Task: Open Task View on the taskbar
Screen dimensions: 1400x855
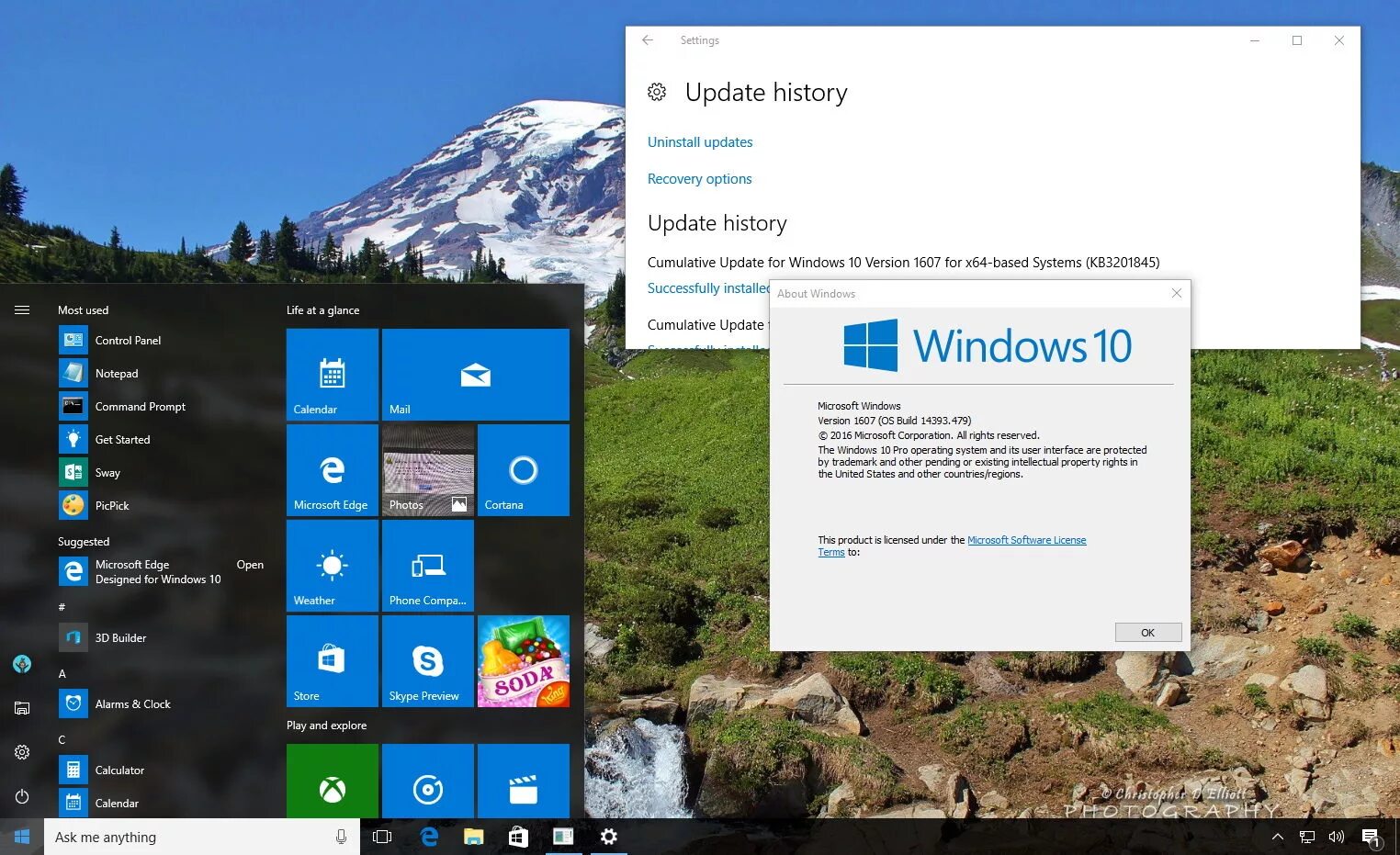Action: (382, 837)
